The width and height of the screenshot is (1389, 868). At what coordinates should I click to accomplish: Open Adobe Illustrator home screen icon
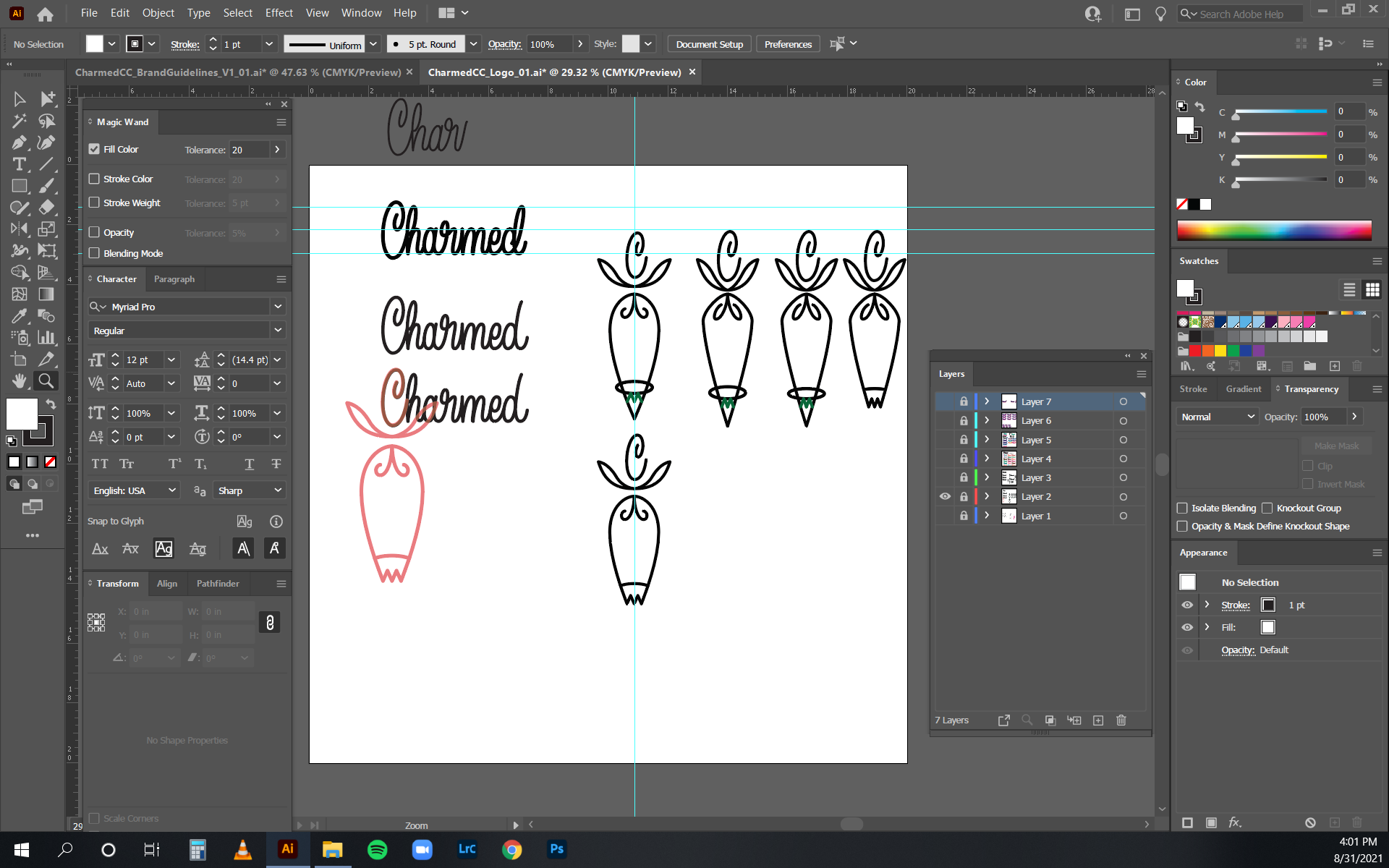click(x=45, y=14)
